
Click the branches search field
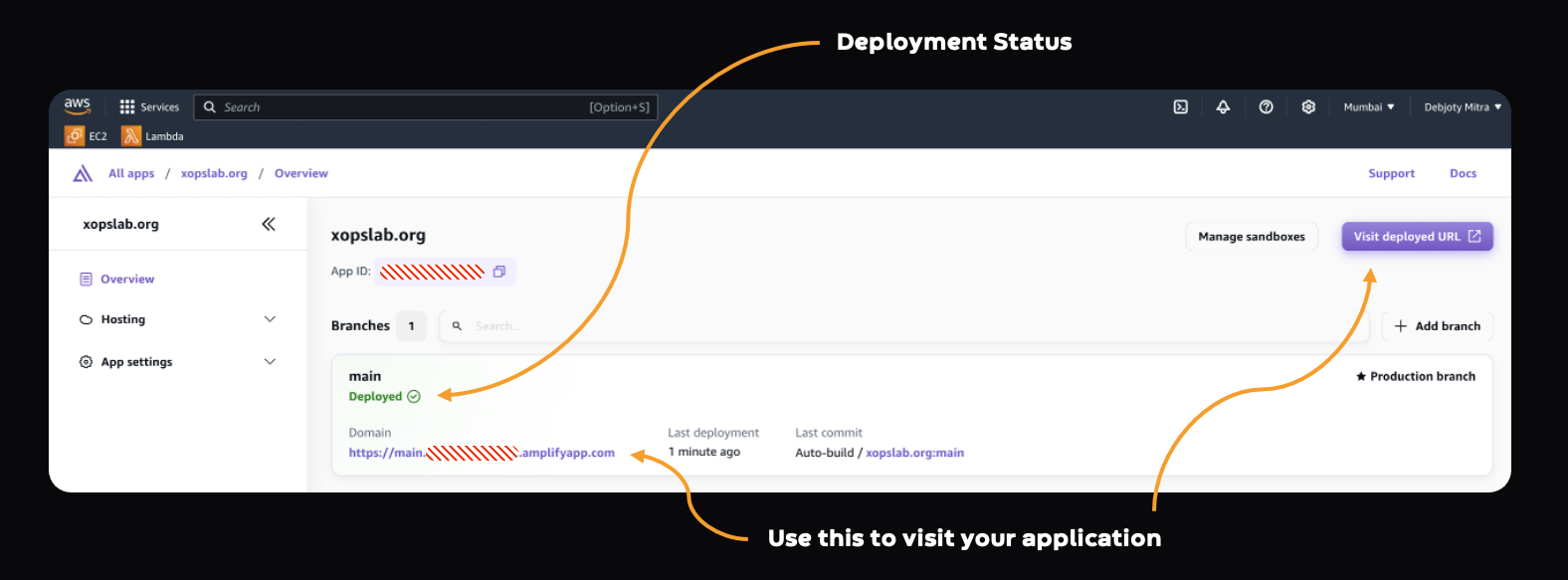tap(903, 326)
